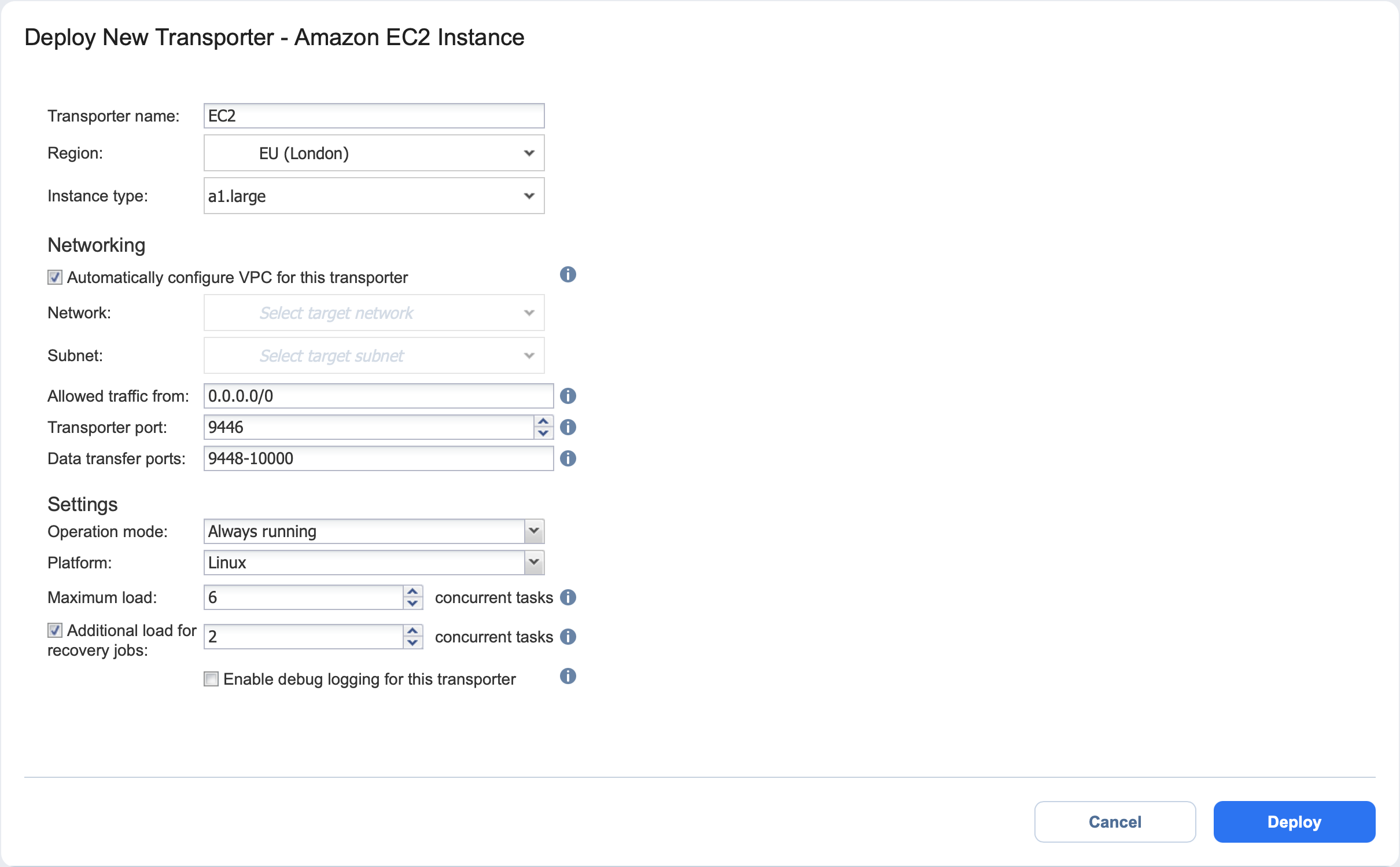Click info icon beside debug logging option
The image size is (1400, 867).
(x=568, y=676)
